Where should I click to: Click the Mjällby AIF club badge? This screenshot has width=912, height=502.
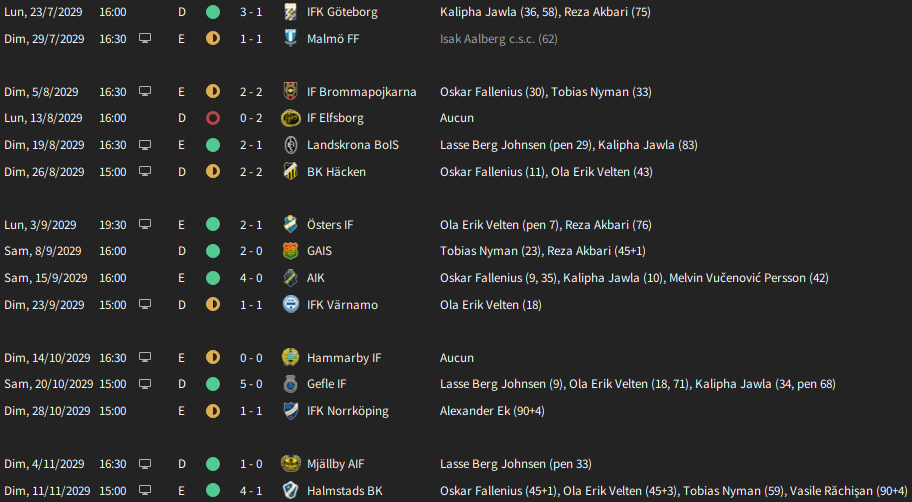coord(290,464)
